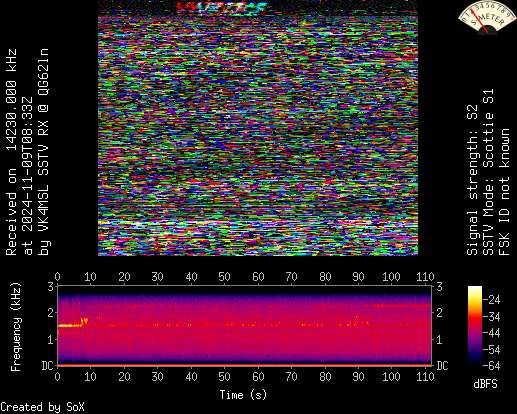Click the "Signal strength: S2" label
Screen dimensions: 517x414
(x=472, y=180)
